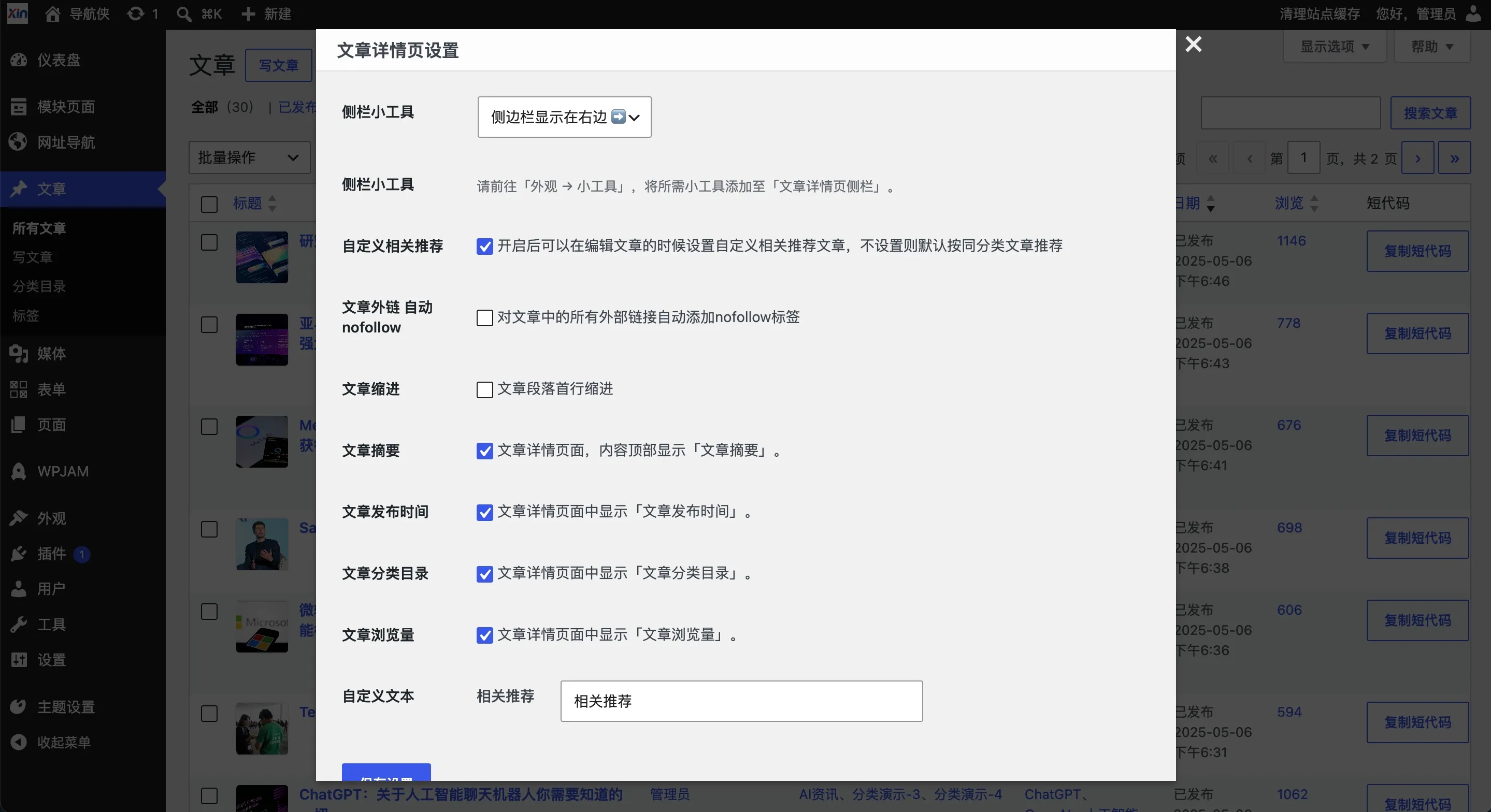Image resolution: width=1491 pixels, height=812 pixels.
Task: Uncheck 文章摘要 display checkbox
Action: tap(484, 451)
